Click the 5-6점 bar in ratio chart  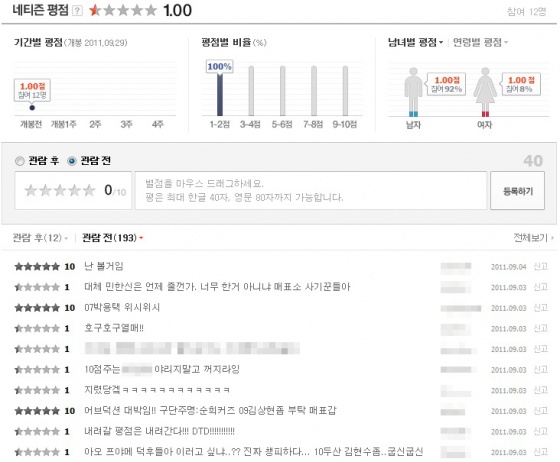tap(282, 91)
